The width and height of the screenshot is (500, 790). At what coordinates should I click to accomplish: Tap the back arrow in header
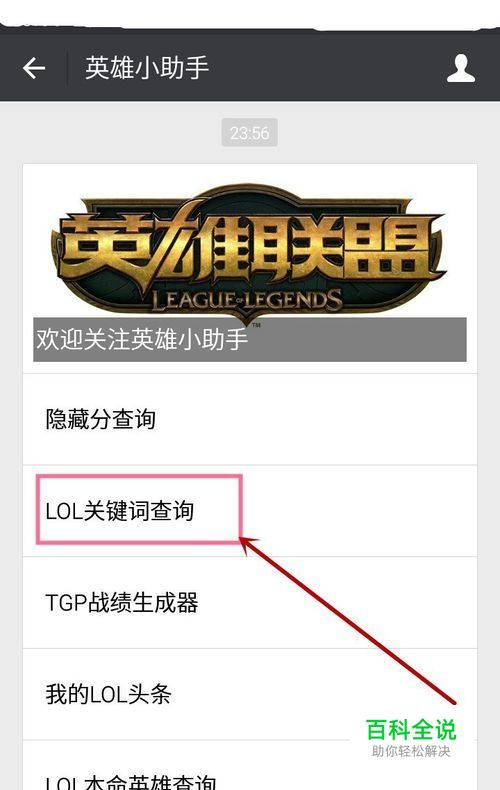[34, 68]
